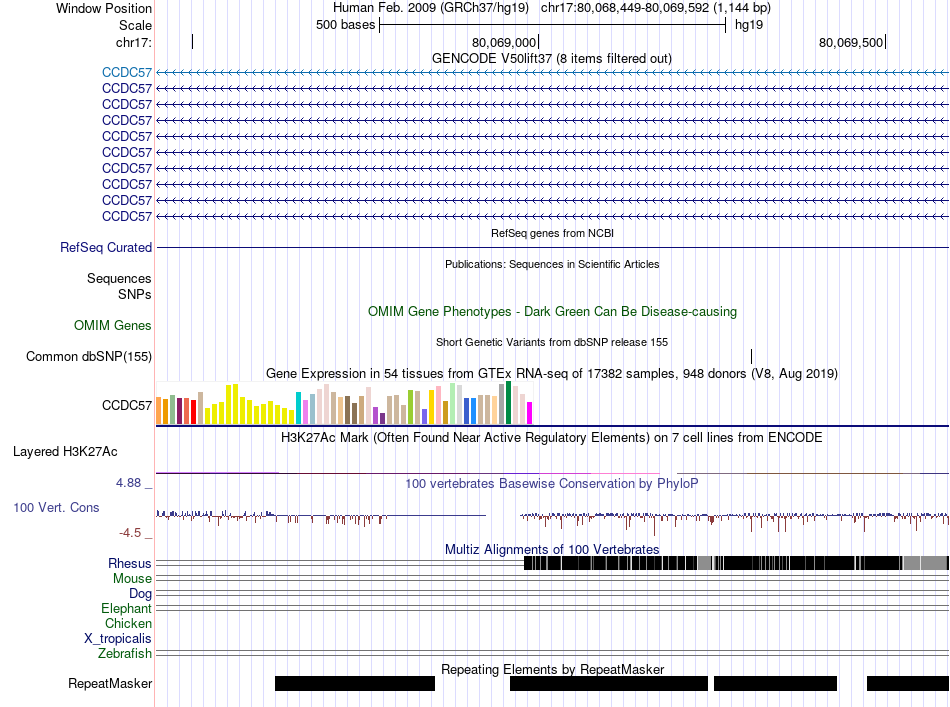This screenshot has width=950, height=707.
Task: Click the Sequences track label
Action: pos(119,279)
